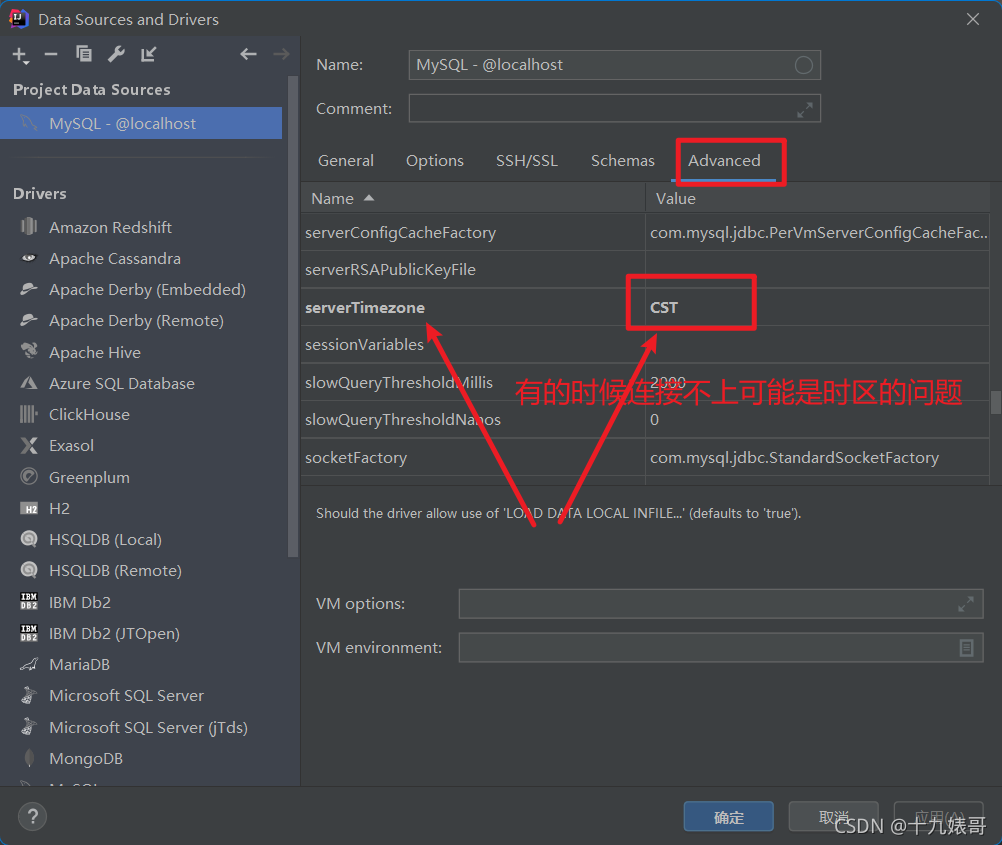
Task: Click the Apache Hive bee icon
Action: point(29,351)
